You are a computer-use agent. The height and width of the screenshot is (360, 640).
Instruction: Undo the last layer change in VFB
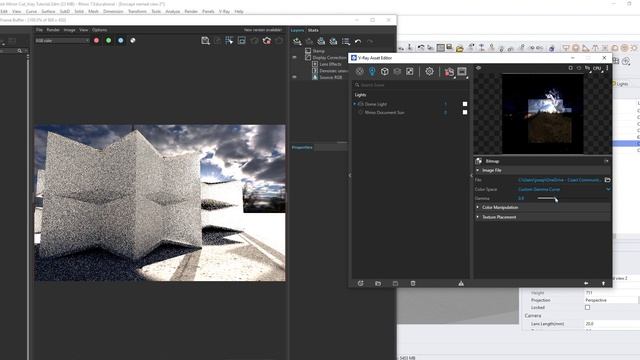(x=358, y=41)
